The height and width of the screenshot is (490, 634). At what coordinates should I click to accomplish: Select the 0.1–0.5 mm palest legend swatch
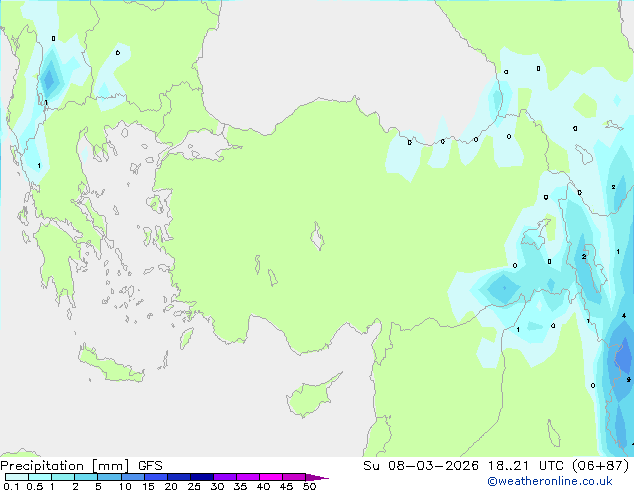click(17, 477)
